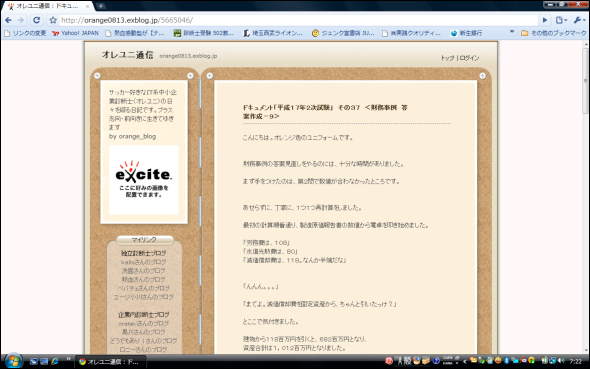Click the browser forward arrow

(21, 20)
